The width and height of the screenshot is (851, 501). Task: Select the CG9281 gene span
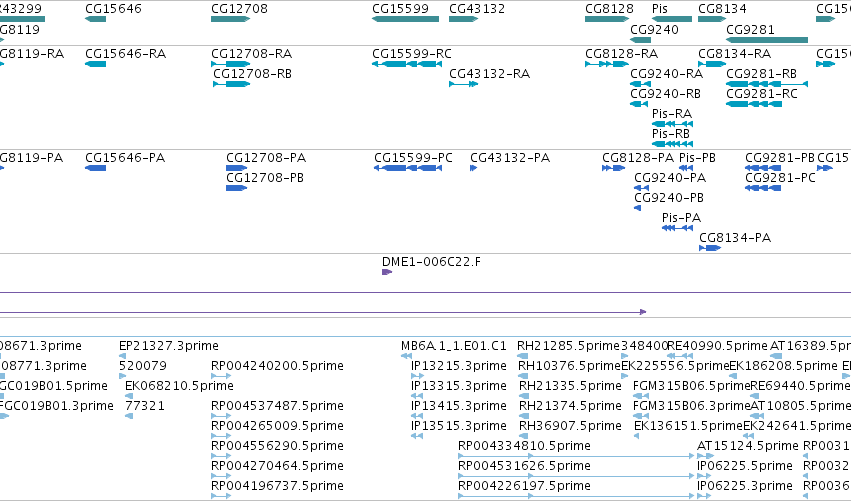tap(767, 40)
